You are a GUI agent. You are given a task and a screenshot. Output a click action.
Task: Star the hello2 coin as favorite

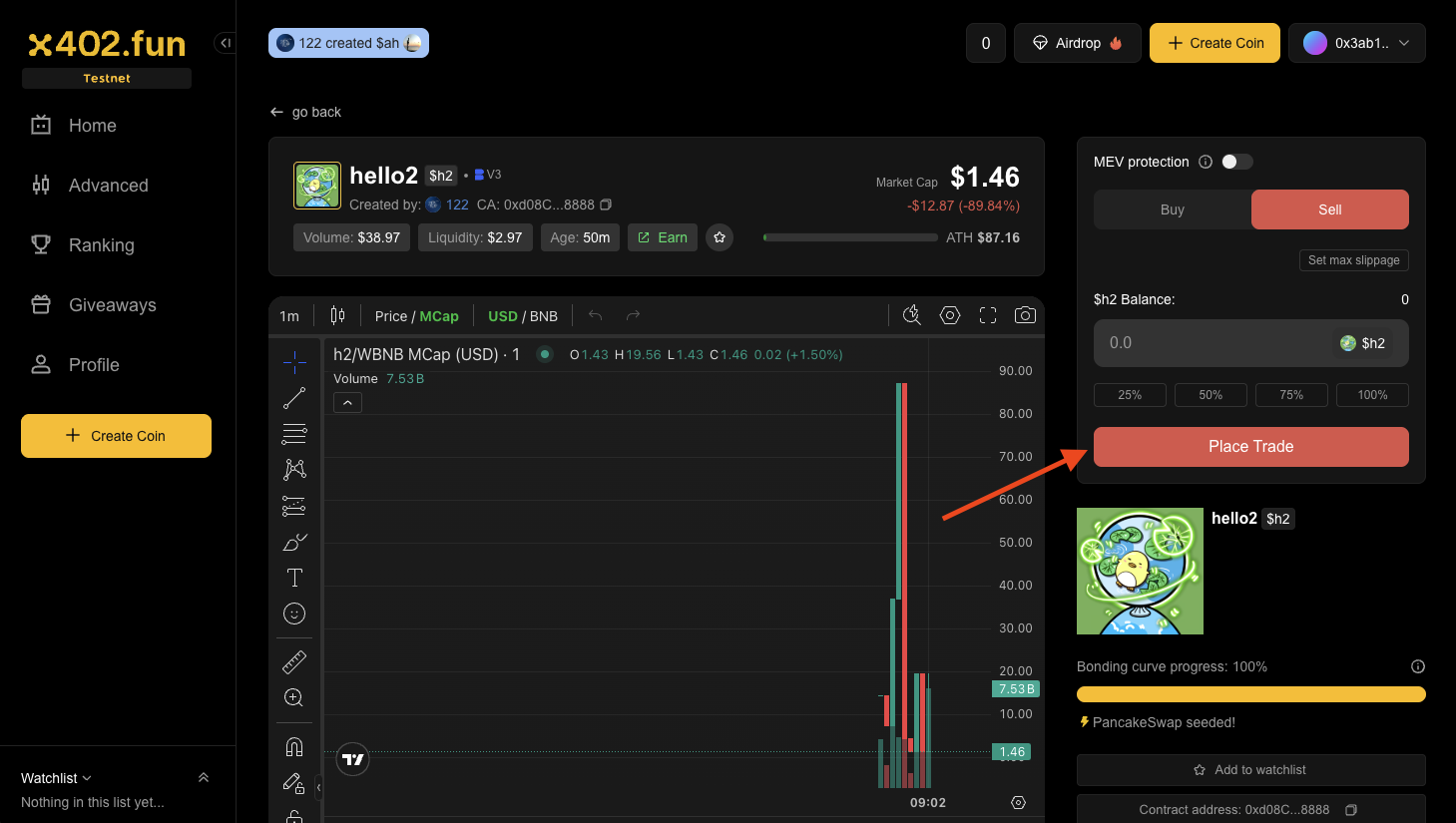pyautogui.click(x=720, y=237)
